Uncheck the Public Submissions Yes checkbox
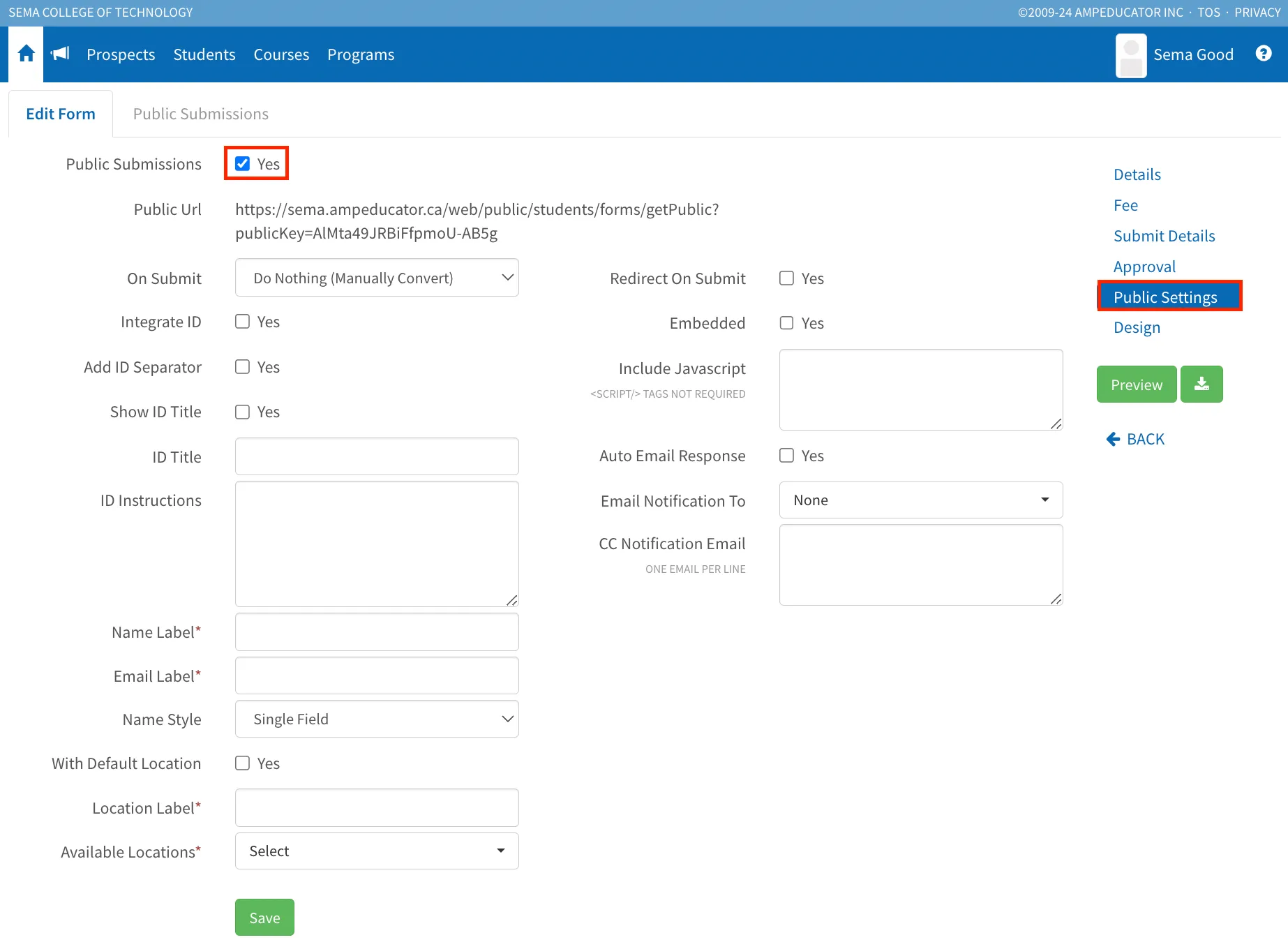1288x949 pixels. tap(242, 163)
